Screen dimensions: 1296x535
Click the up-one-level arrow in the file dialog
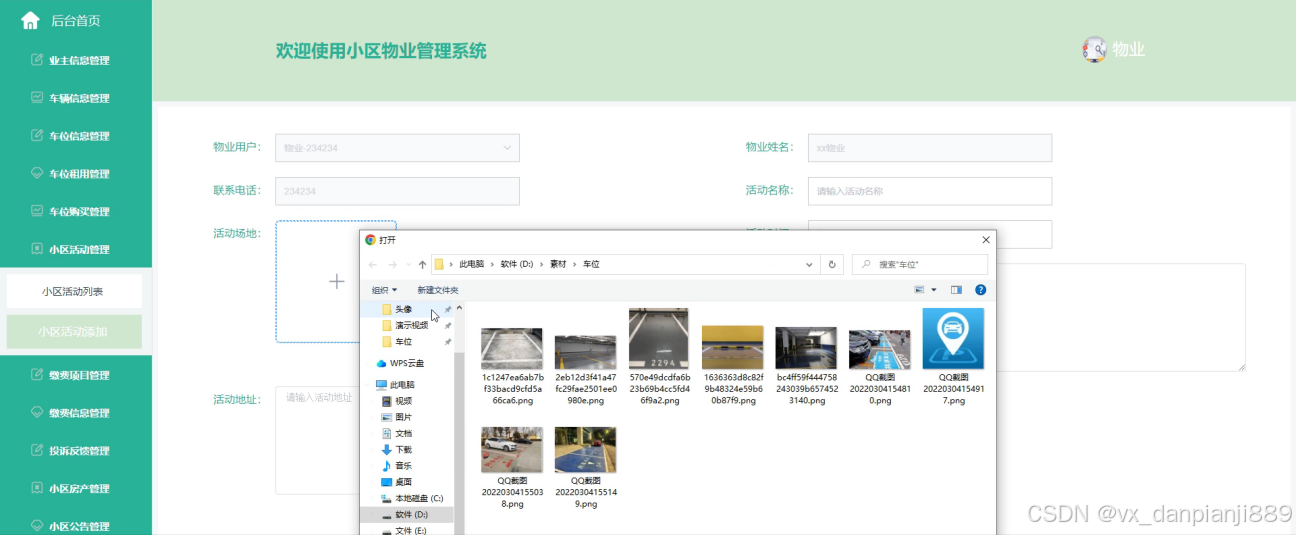422,264
